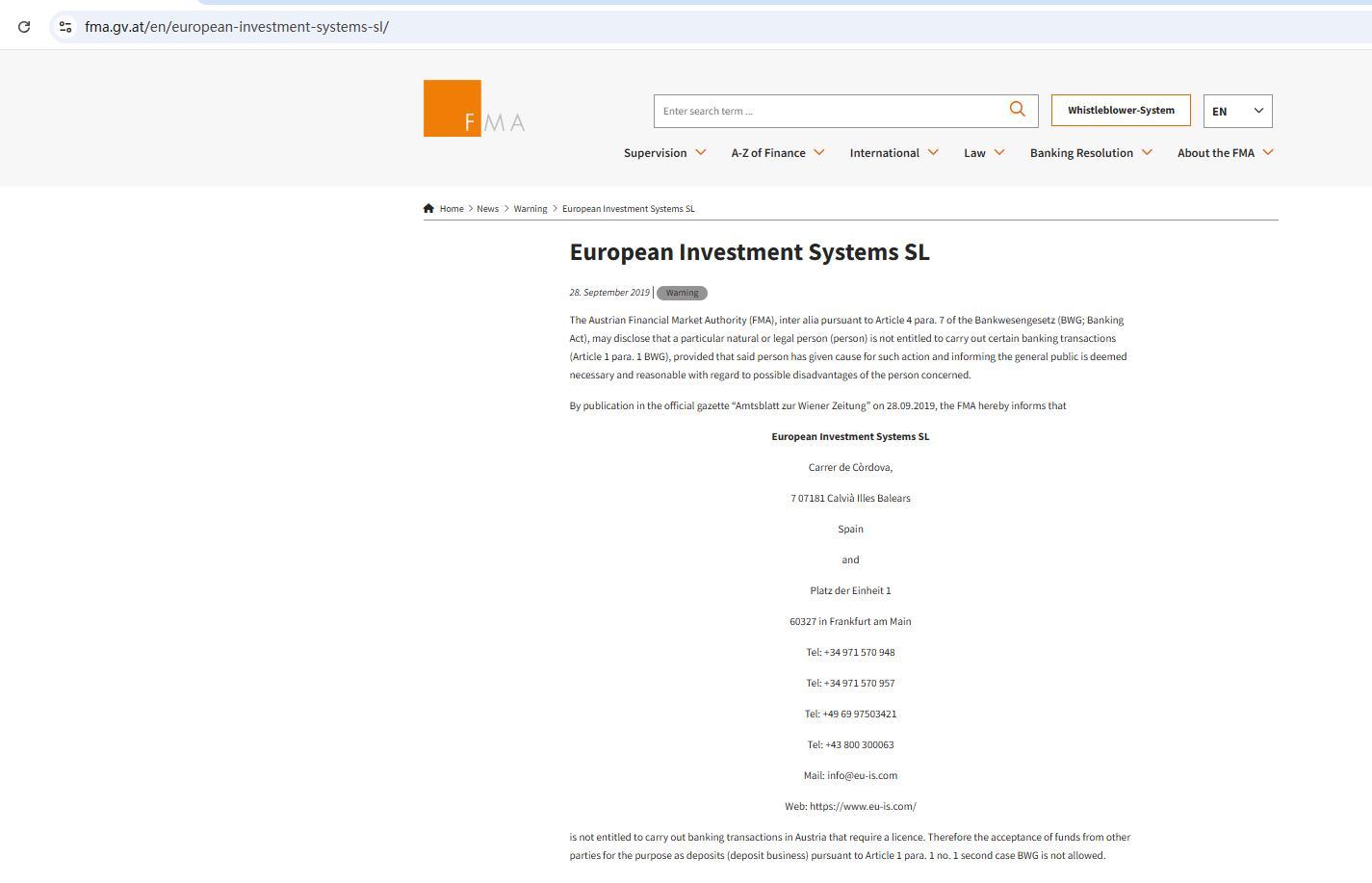Expand the Supervision menu chevron
Screen dimensions: 1372x883
click(x=701, y=152)
